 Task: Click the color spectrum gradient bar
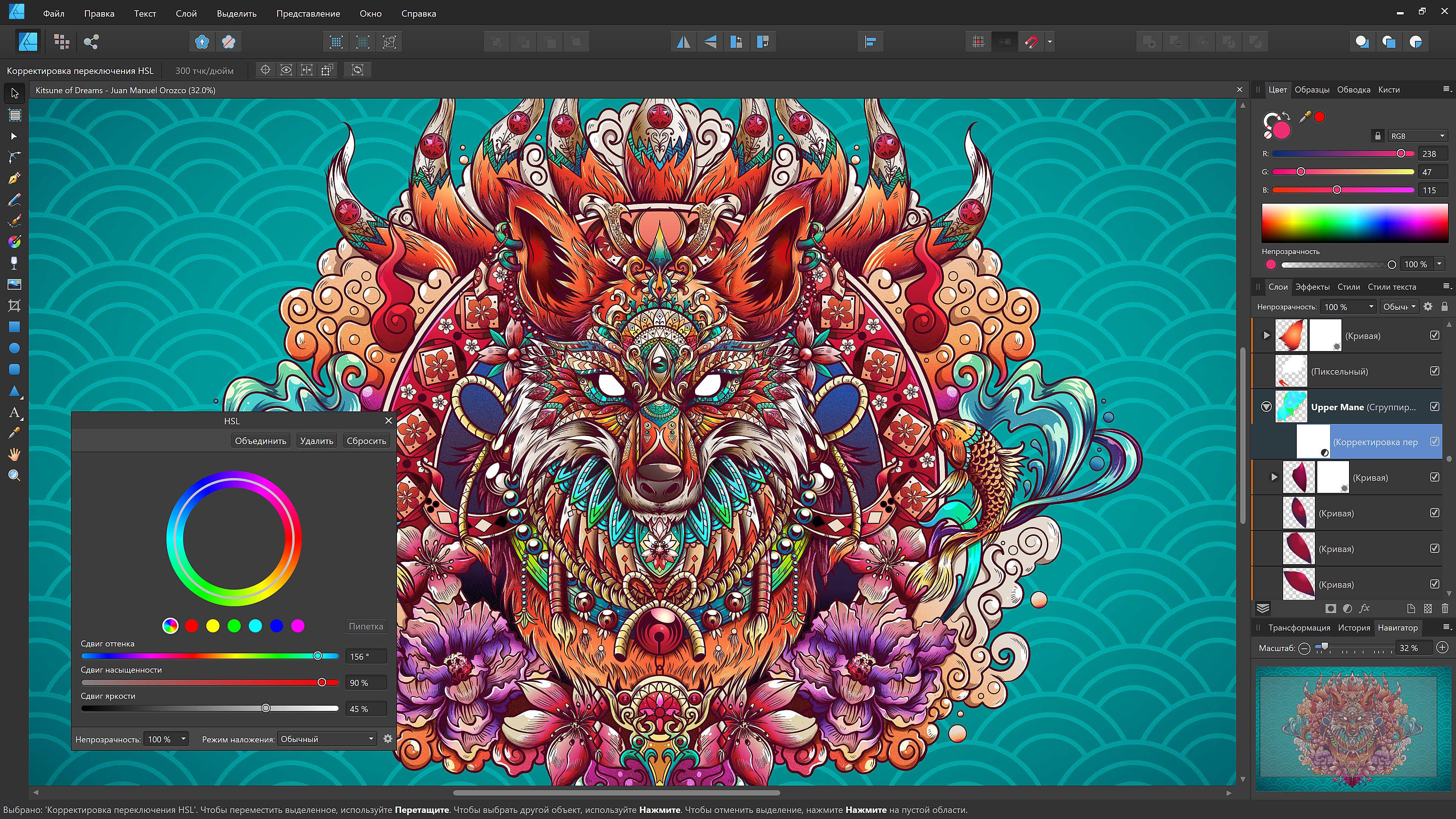pos(1355,223)
